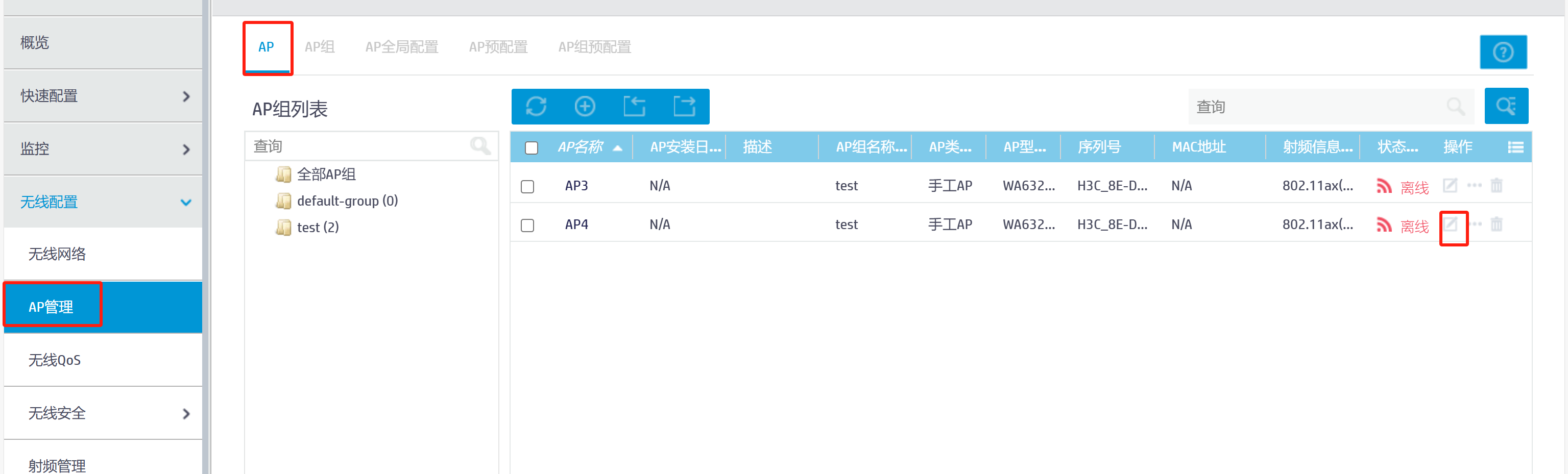
Task: Open column settings list icon
Action: pos(1515,147)
